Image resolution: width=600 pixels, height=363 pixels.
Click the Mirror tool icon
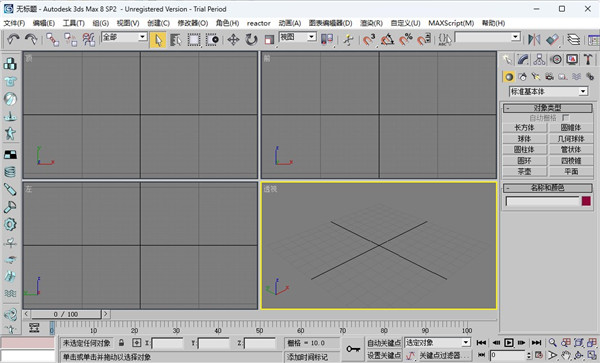point(534,40)
